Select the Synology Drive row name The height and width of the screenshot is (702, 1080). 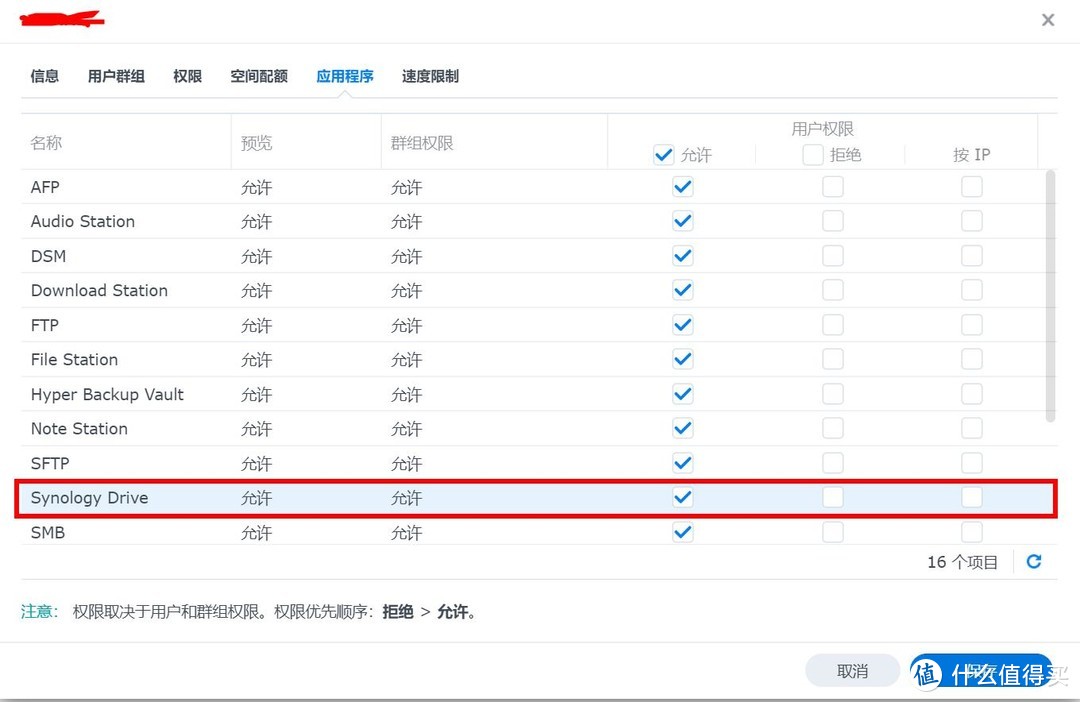[x=90, y=497]
